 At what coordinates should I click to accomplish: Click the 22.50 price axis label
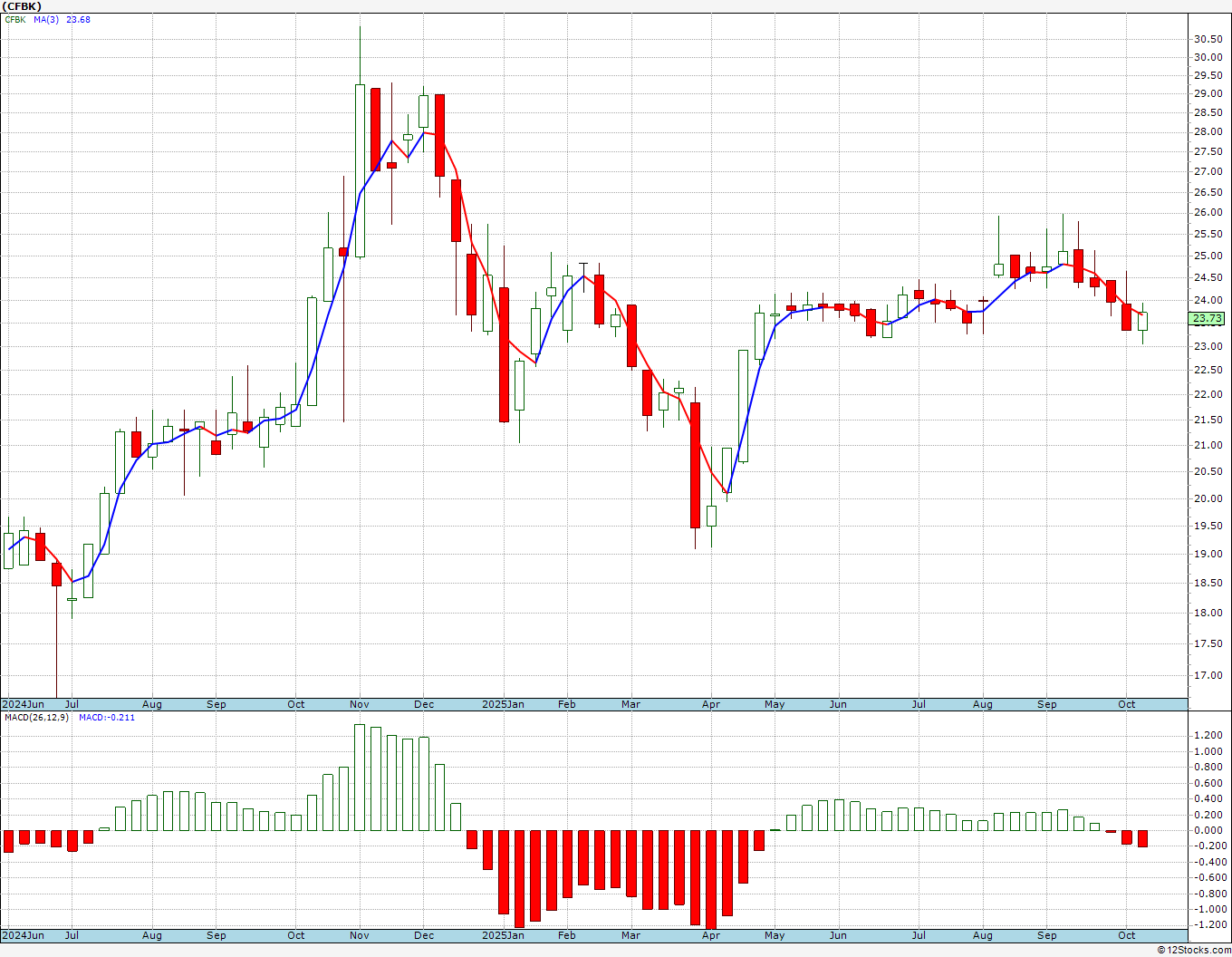(1207, 370)
